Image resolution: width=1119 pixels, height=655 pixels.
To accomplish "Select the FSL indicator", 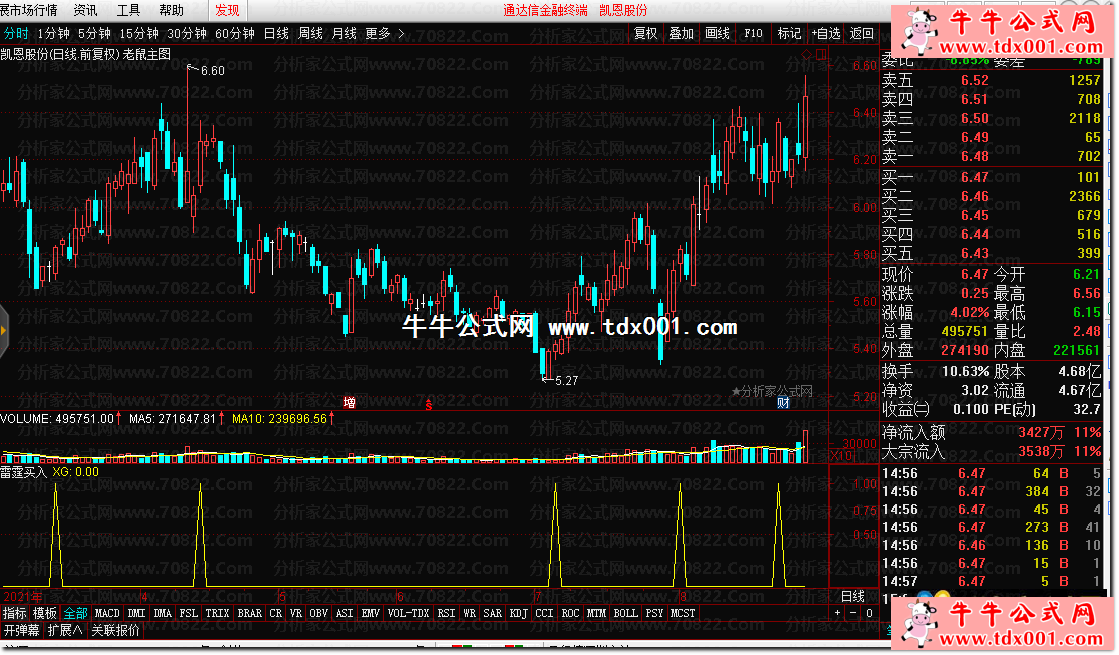I will click(x=188, y=613).
